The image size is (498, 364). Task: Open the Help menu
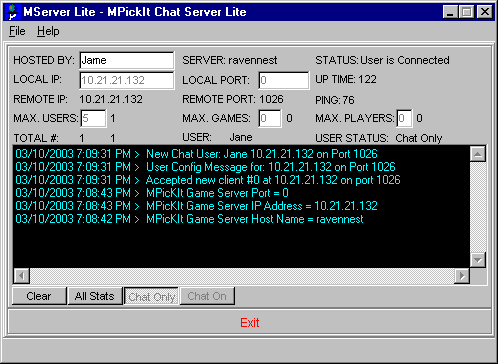pyautogui.click(x=48, y=31)
